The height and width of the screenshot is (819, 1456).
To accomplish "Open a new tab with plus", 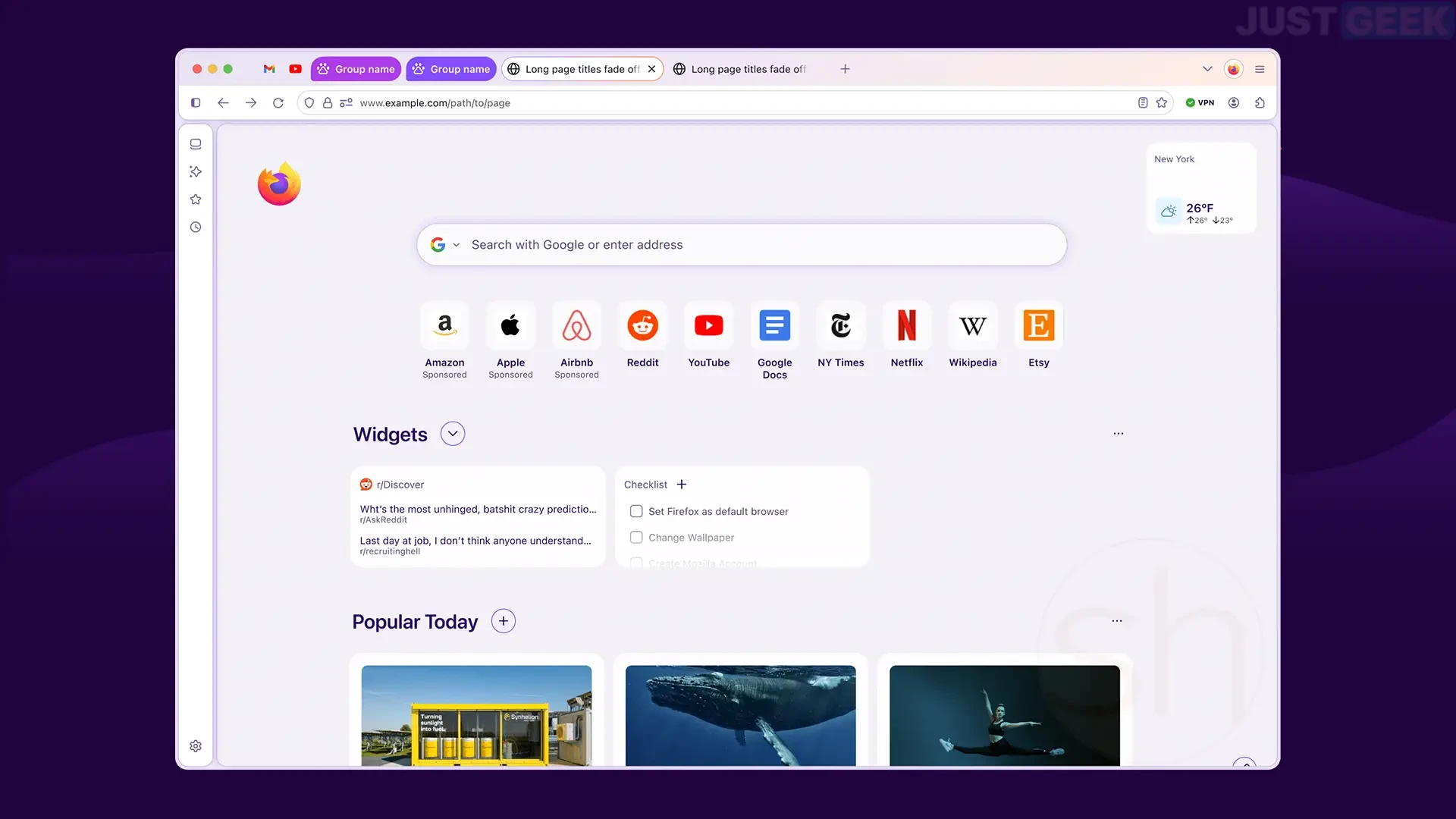I will [x=845, y=69].
